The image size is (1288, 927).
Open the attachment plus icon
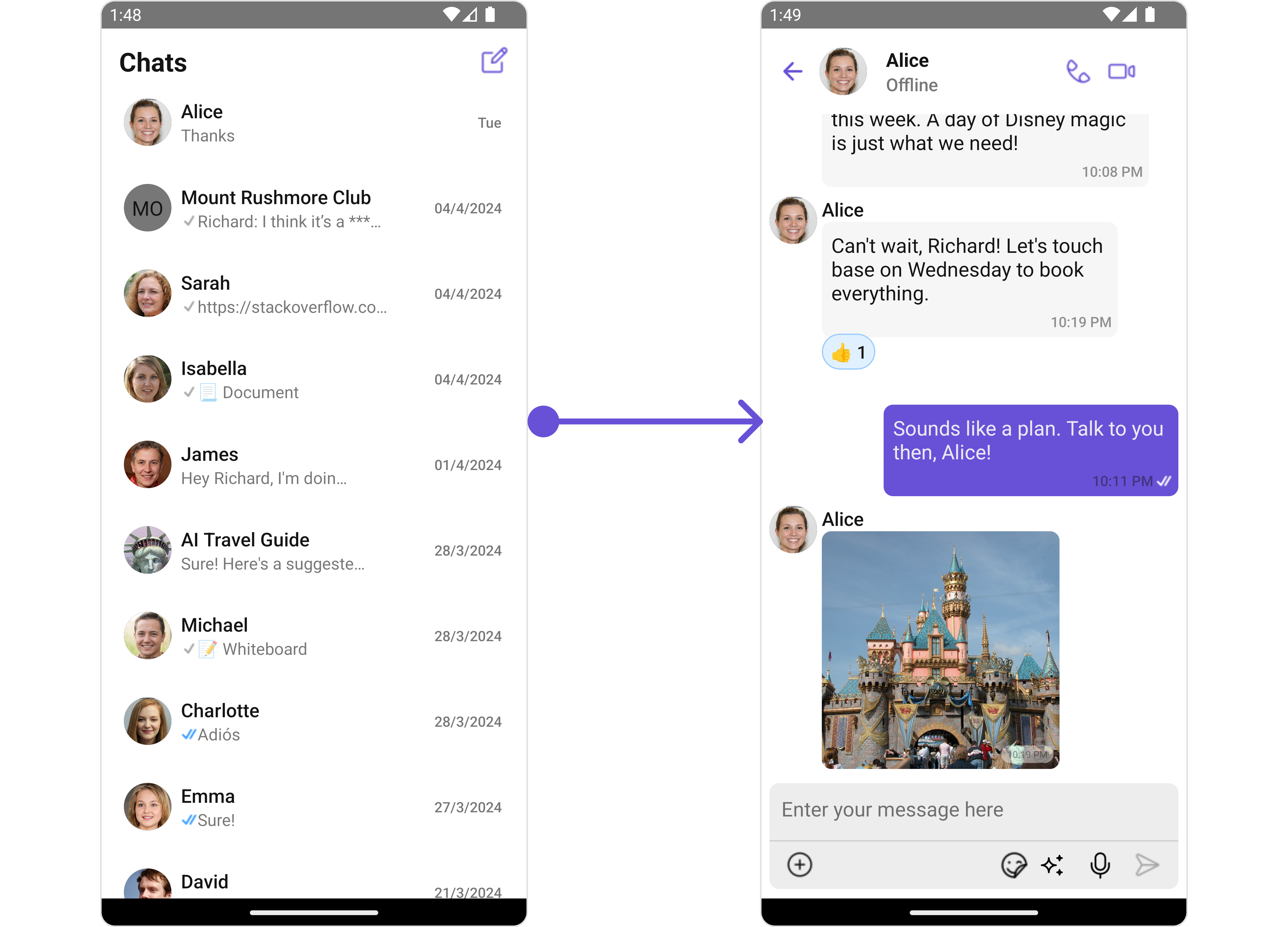click(x=799, y=865)
